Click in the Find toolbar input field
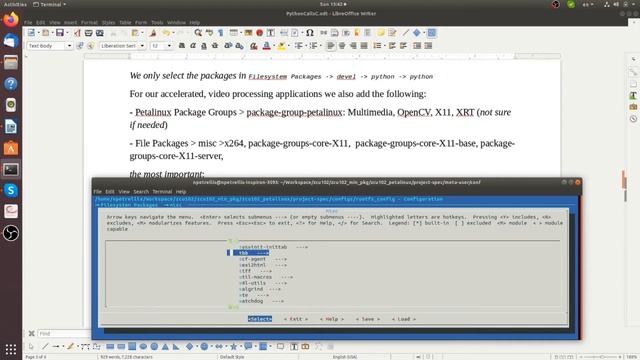Viewport: 640px width, 360px height. pyautogui.click(x=64, y=333)
